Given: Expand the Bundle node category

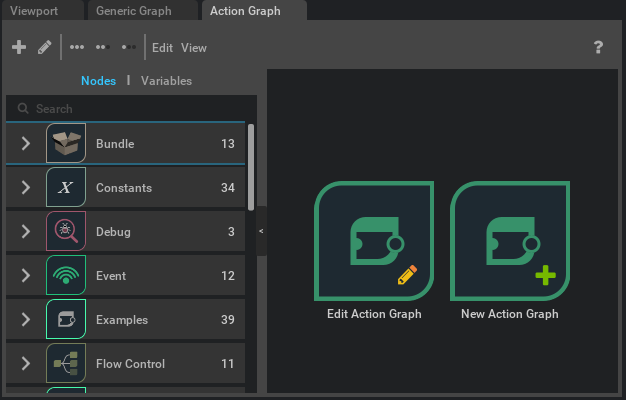Looking at the screenshot, I should (26, 144).
